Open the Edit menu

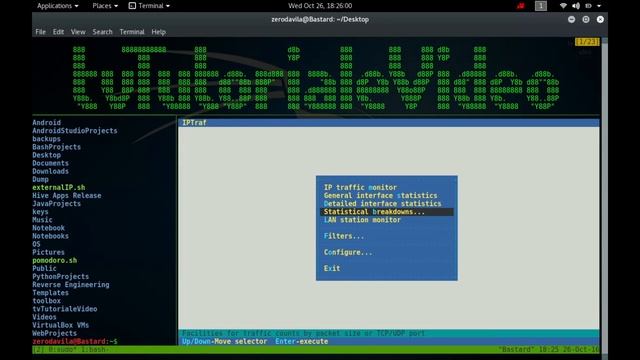(58, 32)
